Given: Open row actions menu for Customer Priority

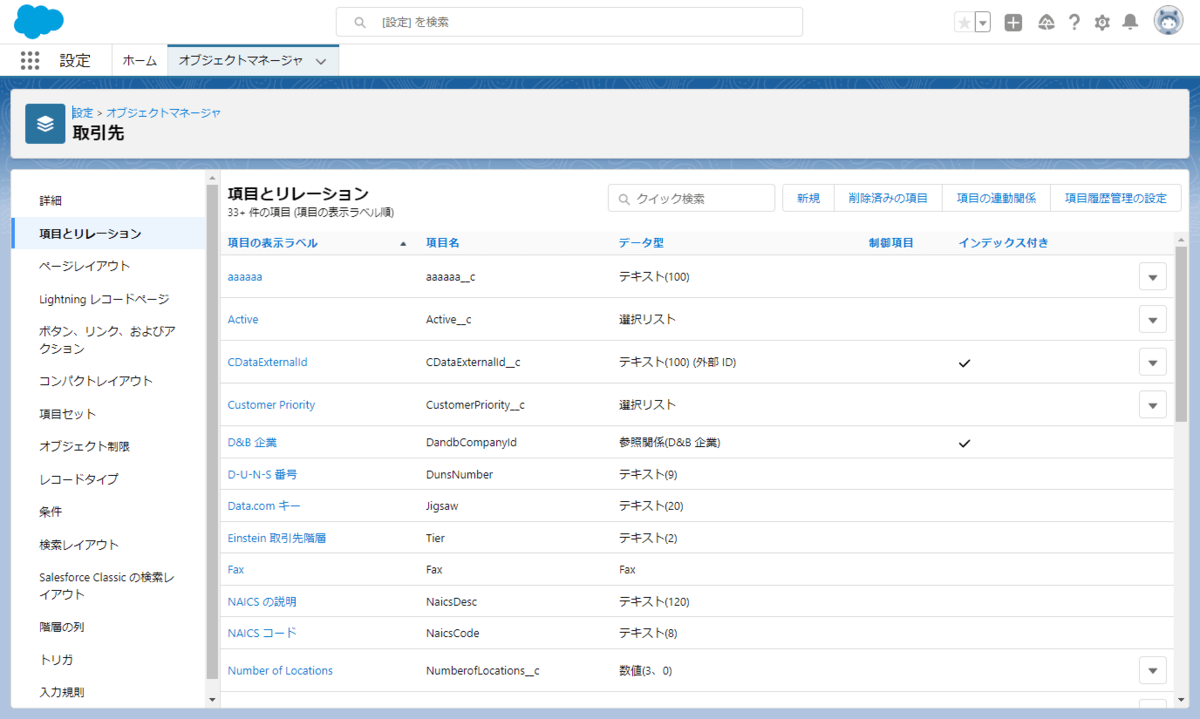Looking at the screenshot, I should [x=1152, y=405].
